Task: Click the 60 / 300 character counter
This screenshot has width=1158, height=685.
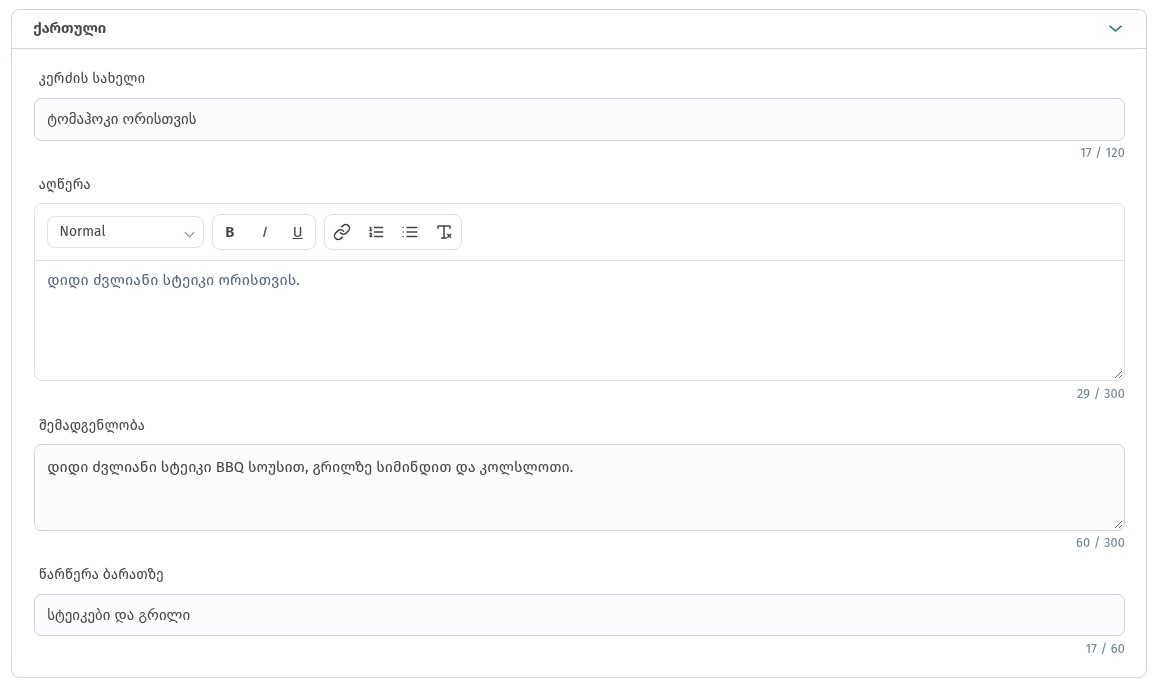Action: click(x=1100, y=543)
